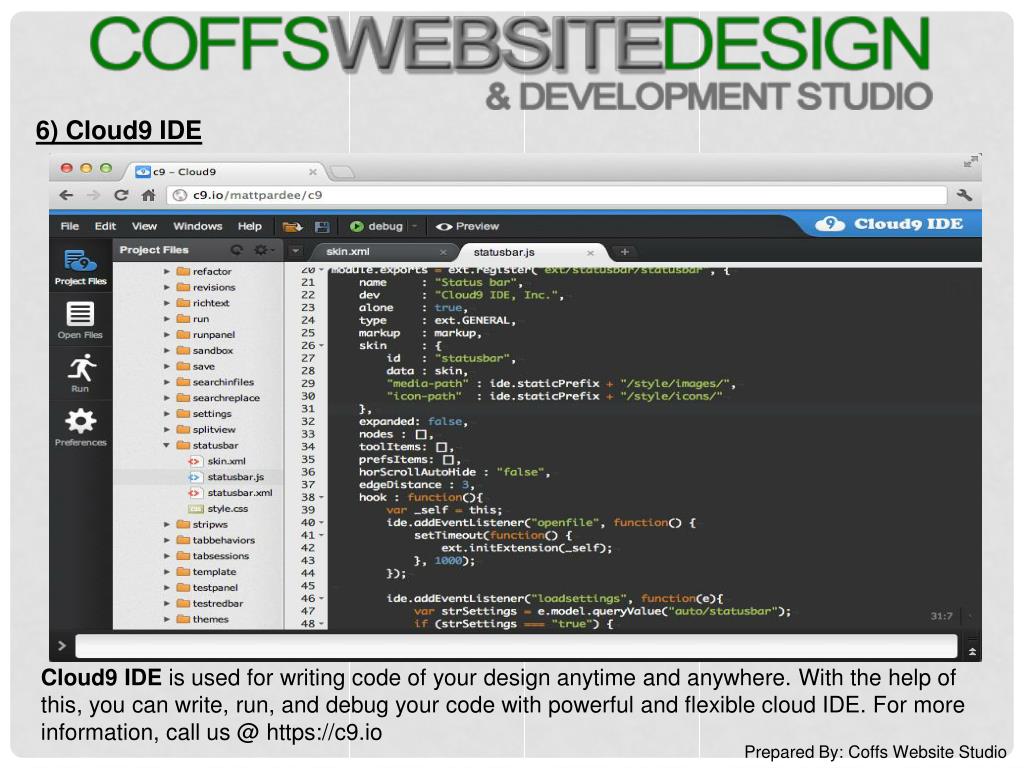Reload the page with refresh icon

click(x=121, y=195)
